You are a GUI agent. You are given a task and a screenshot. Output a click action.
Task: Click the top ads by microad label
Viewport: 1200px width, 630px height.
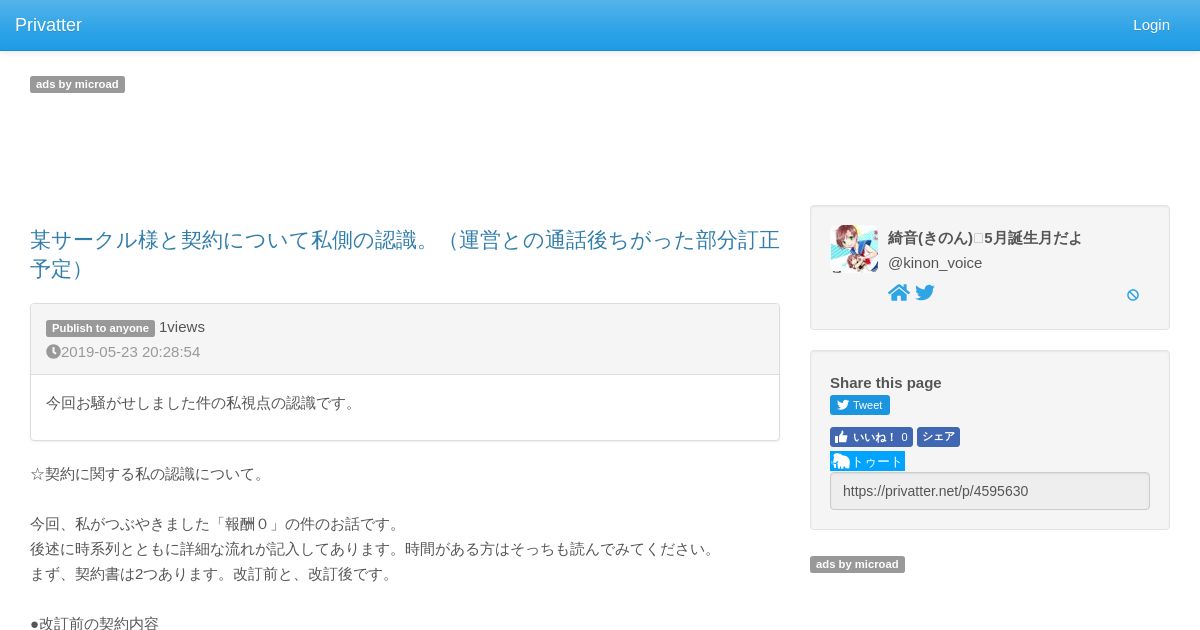pyautogui.click(x=77, y=84)
